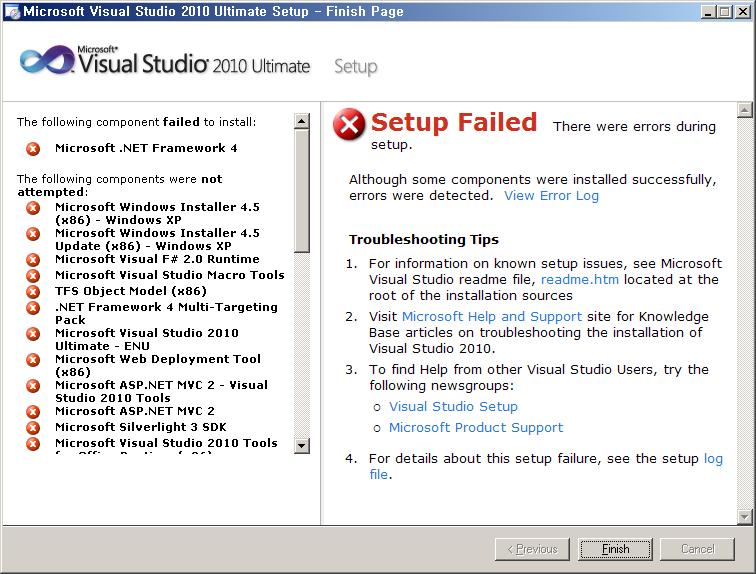This screenshot has width=756, height=574.
Task: Click component list scrollbar up arrow
Action: point(301,120)
